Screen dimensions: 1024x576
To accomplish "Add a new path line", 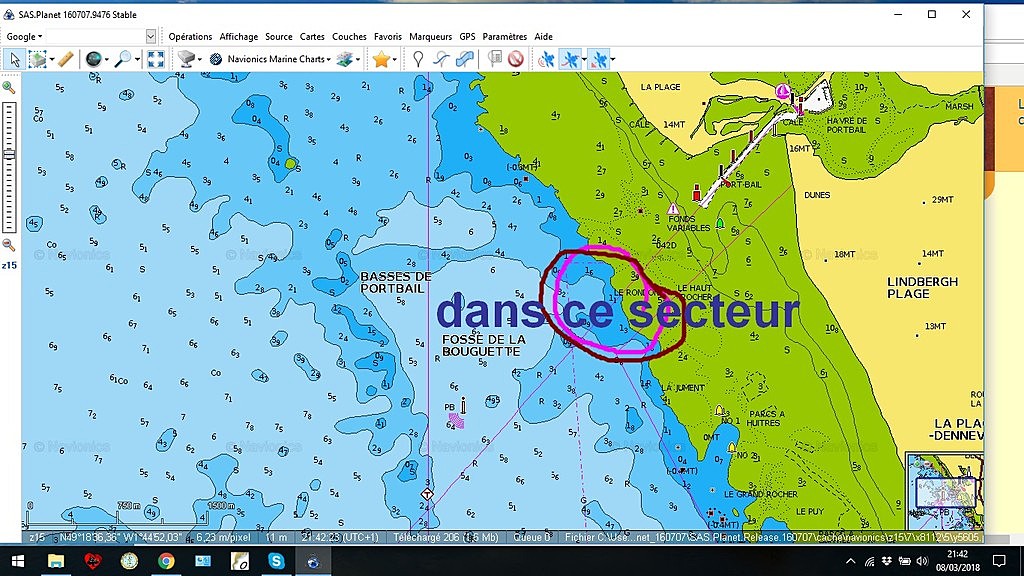I will coord(441,59).
